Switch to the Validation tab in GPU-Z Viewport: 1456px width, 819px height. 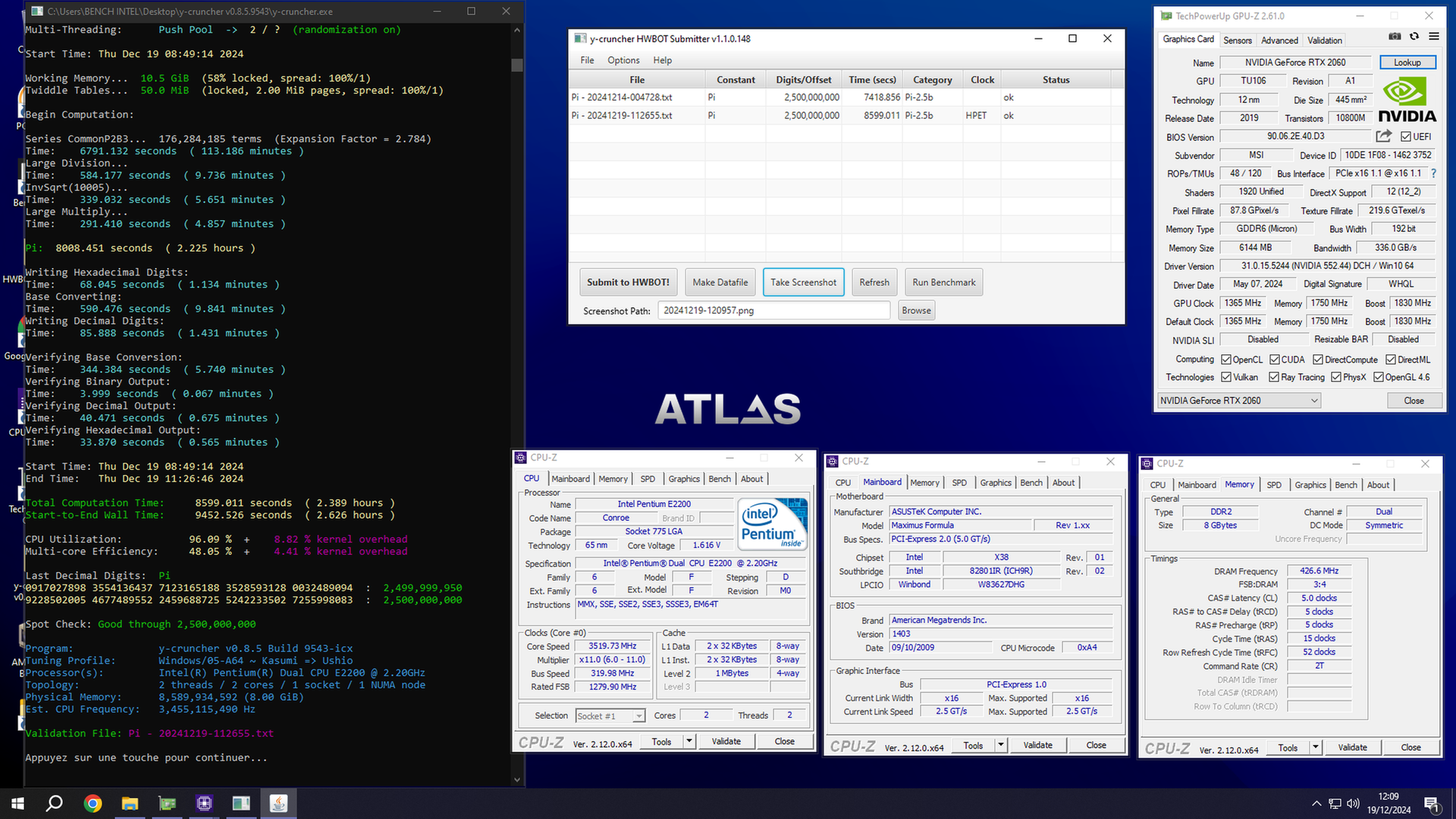click(1325, 40)
